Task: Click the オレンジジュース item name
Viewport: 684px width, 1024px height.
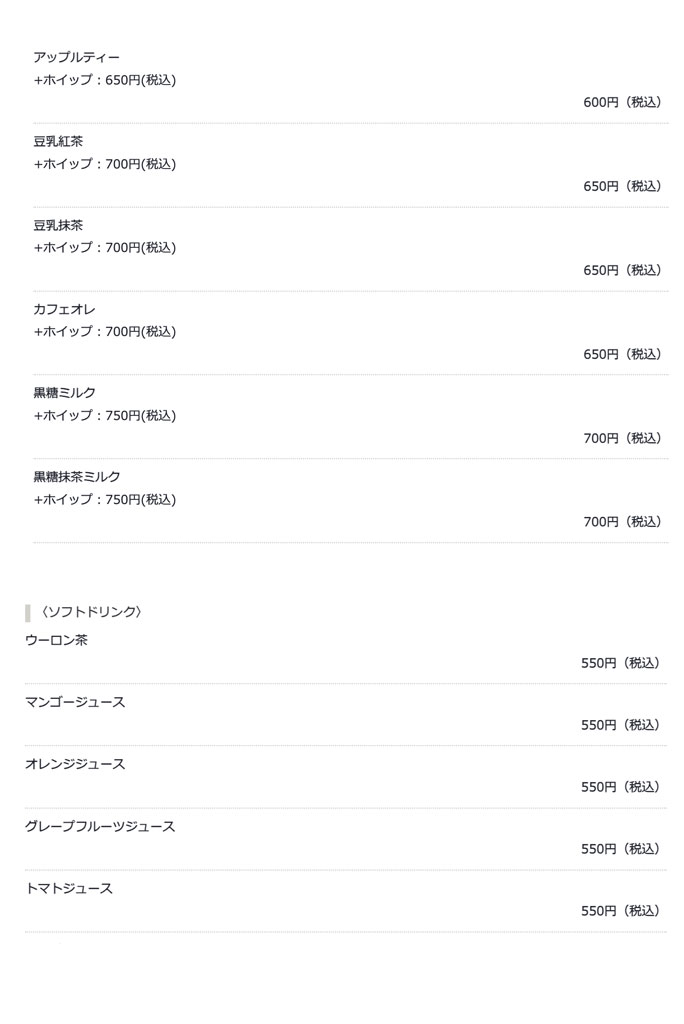Action: click(75, 764)
